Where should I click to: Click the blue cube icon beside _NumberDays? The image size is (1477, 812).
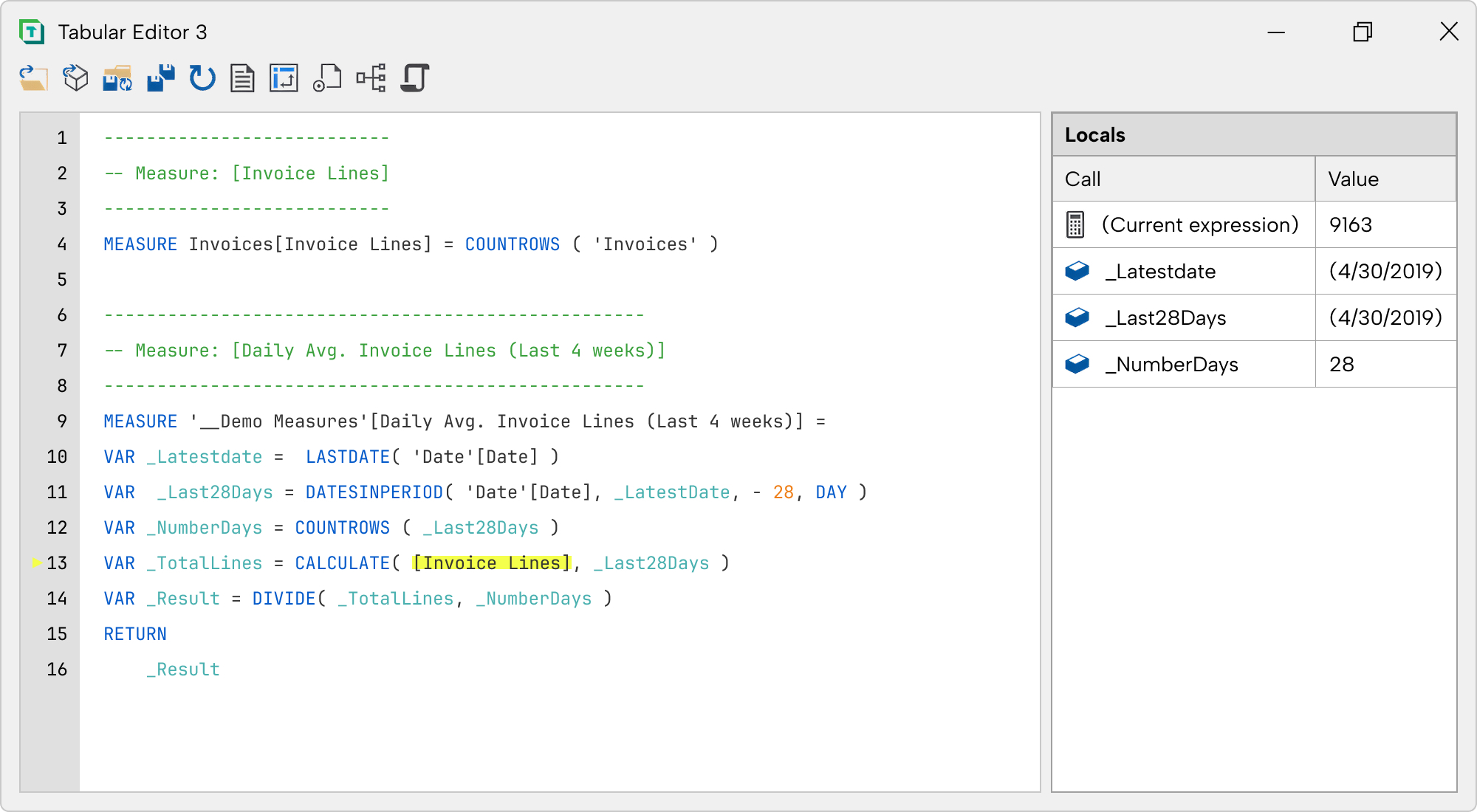coord(1077,364)
